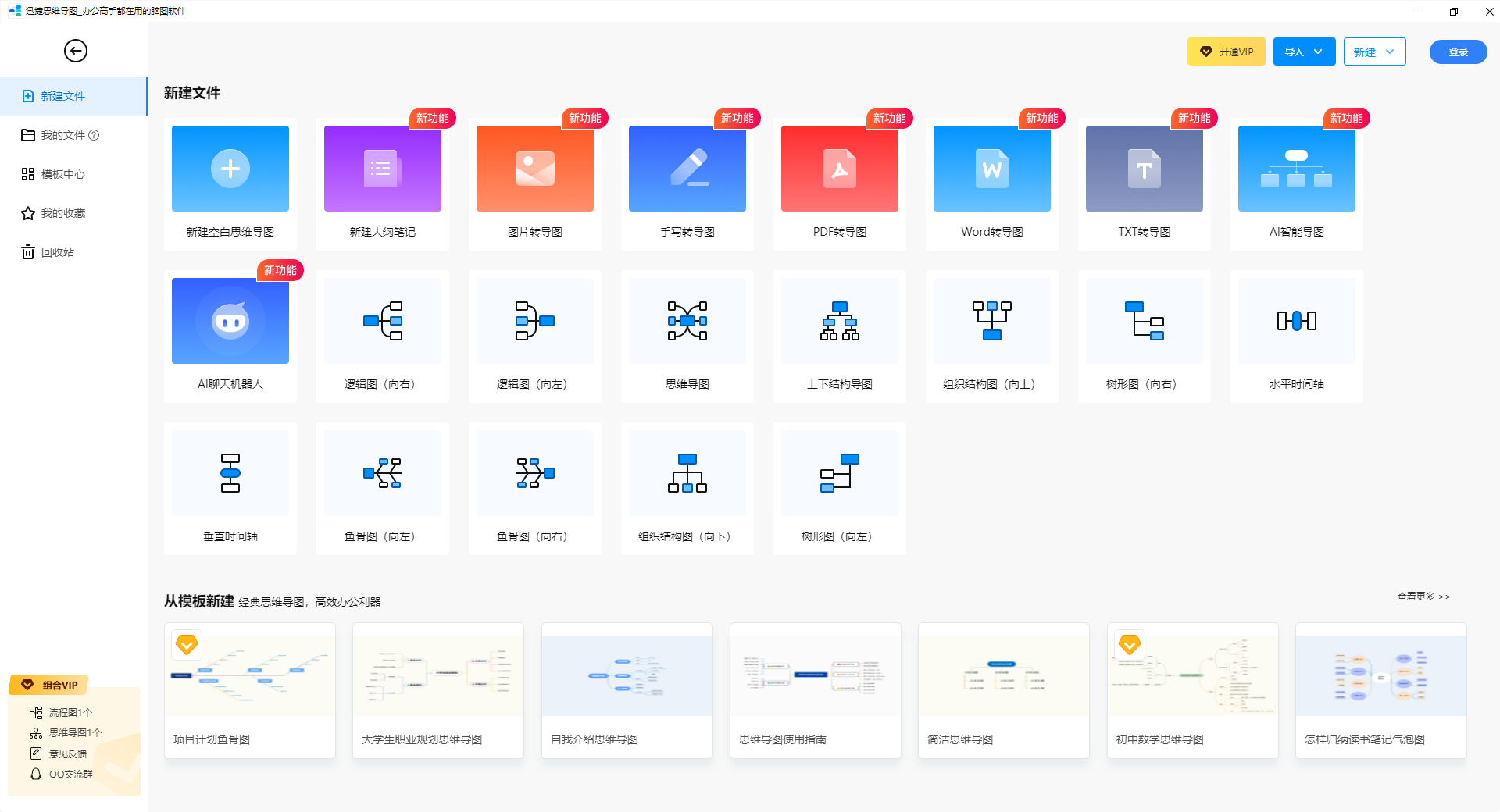Click the 登录 login button
1500x812 pixels.
click(1459, 52)
